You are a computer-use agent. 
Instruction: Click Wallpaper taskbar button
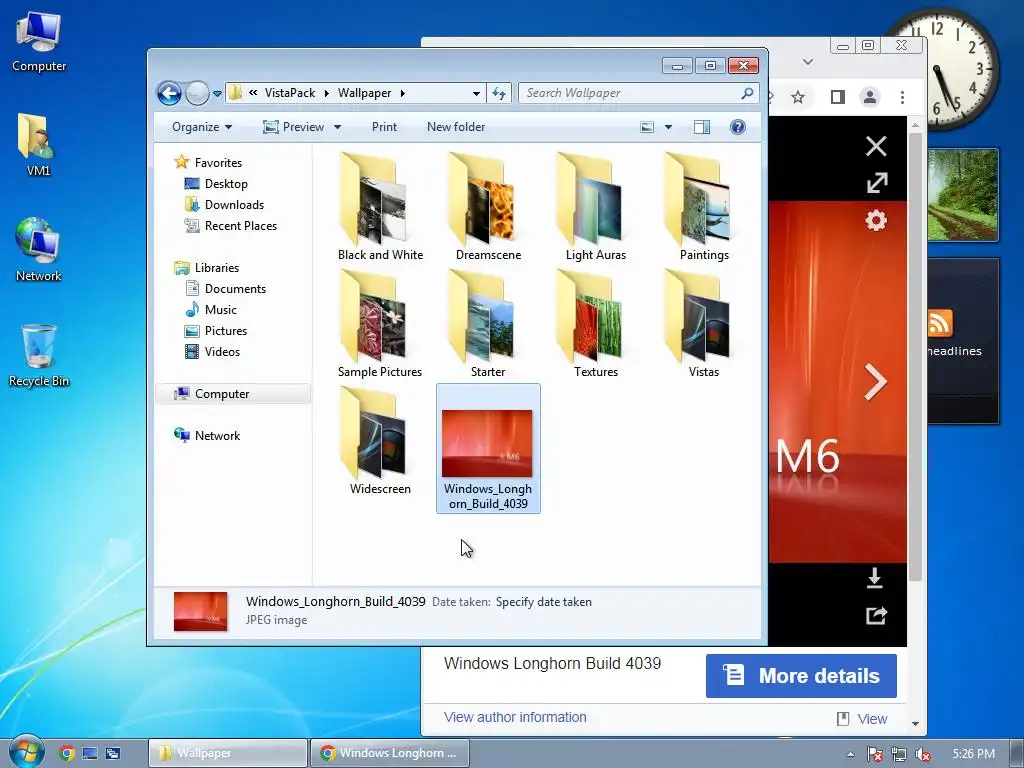(228, 753)
